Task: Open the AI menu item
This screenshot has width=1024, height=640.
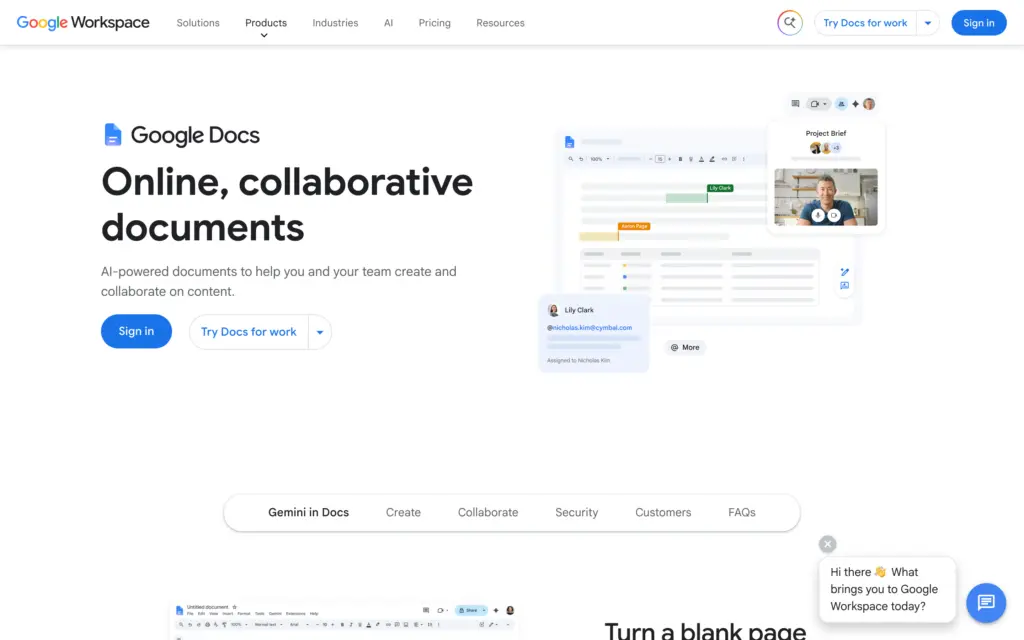Action: [389, 23]
